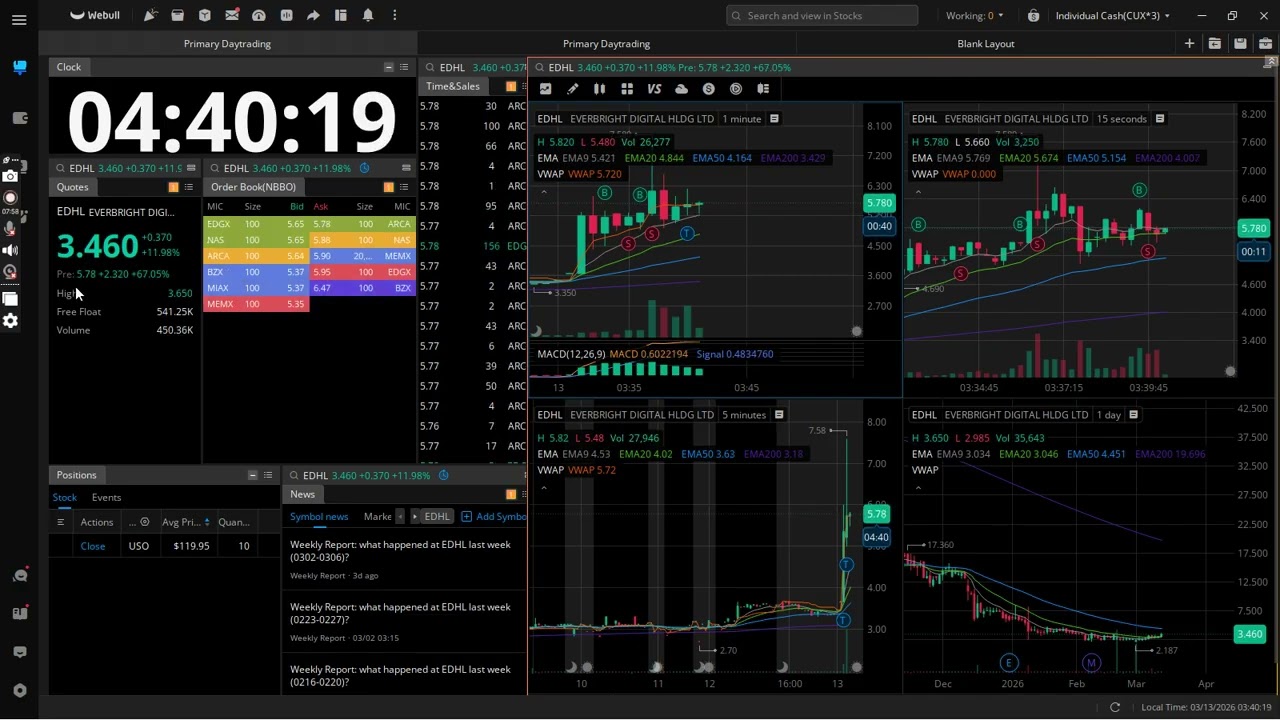Select the EDHL chip in News filter
This screenshot has height=720, width=1280.
click(x=437, y=517)
